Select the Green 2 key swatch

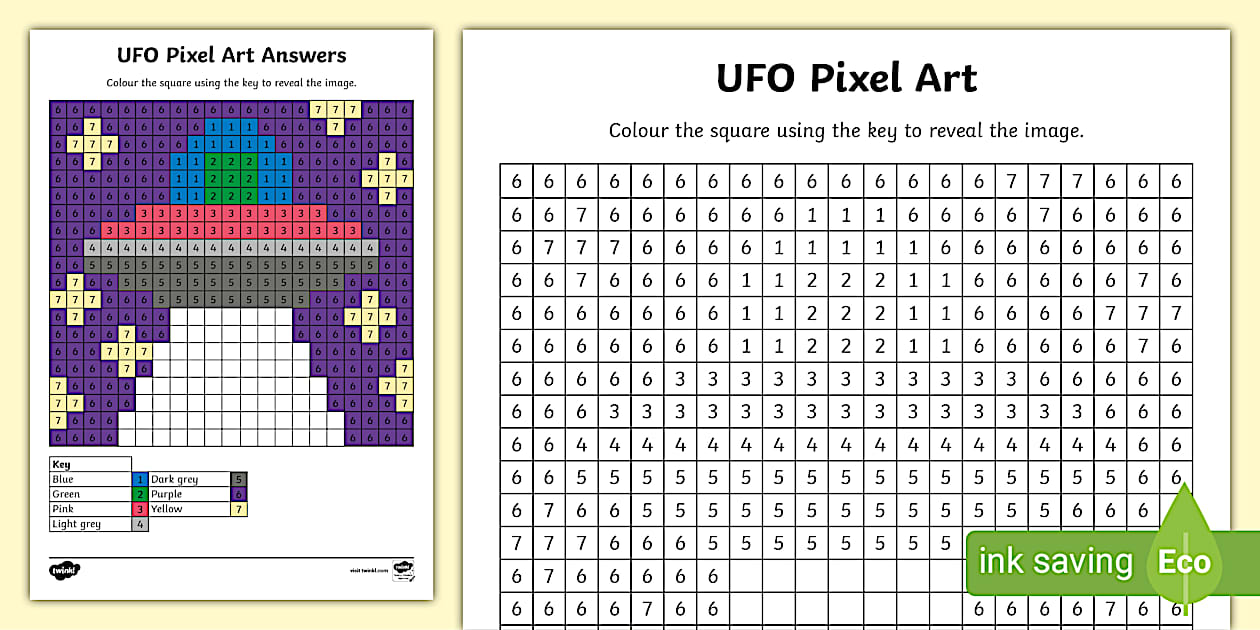140,494
